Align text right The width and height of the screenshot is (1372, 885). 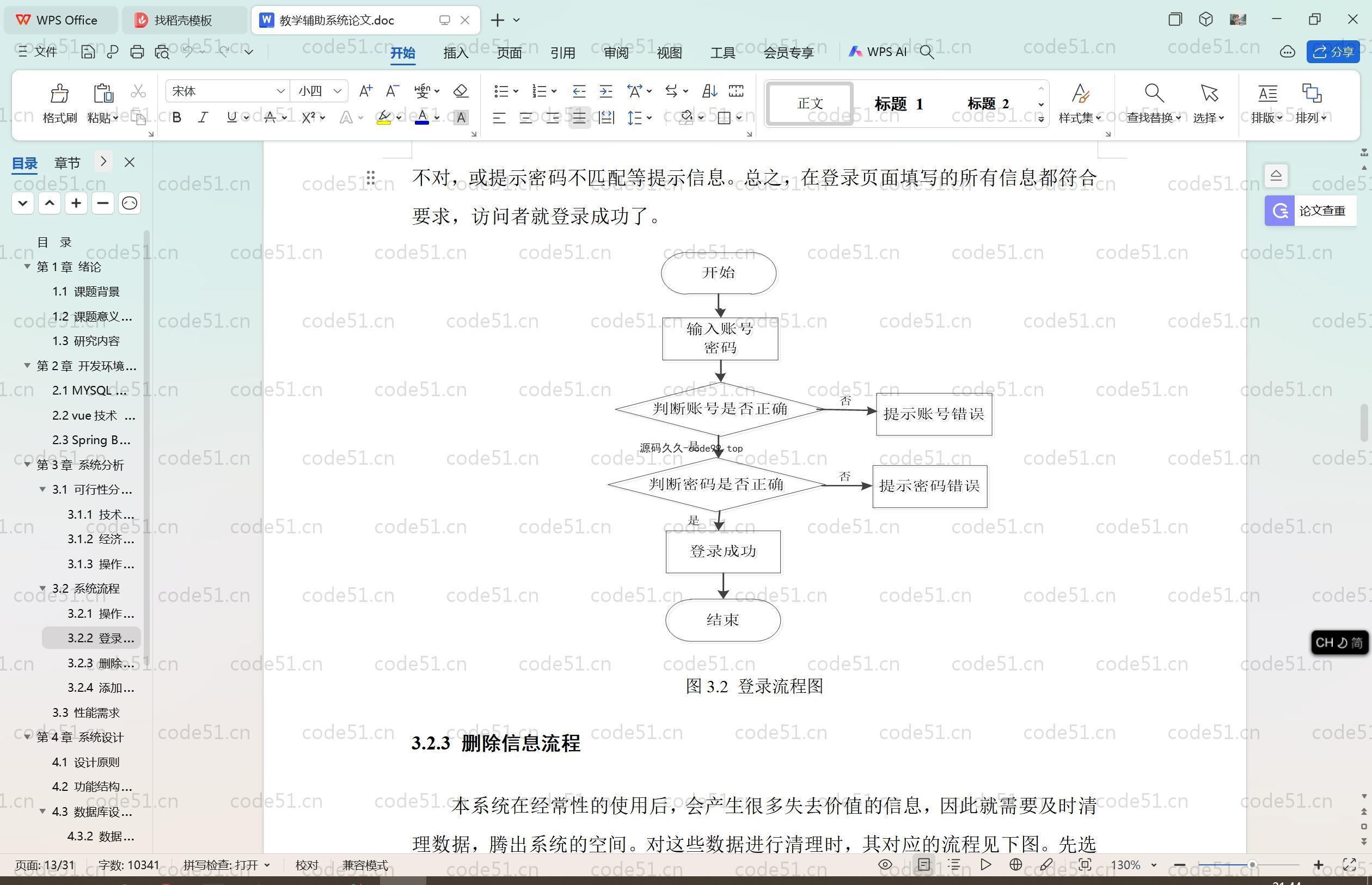tap(553, 118)
